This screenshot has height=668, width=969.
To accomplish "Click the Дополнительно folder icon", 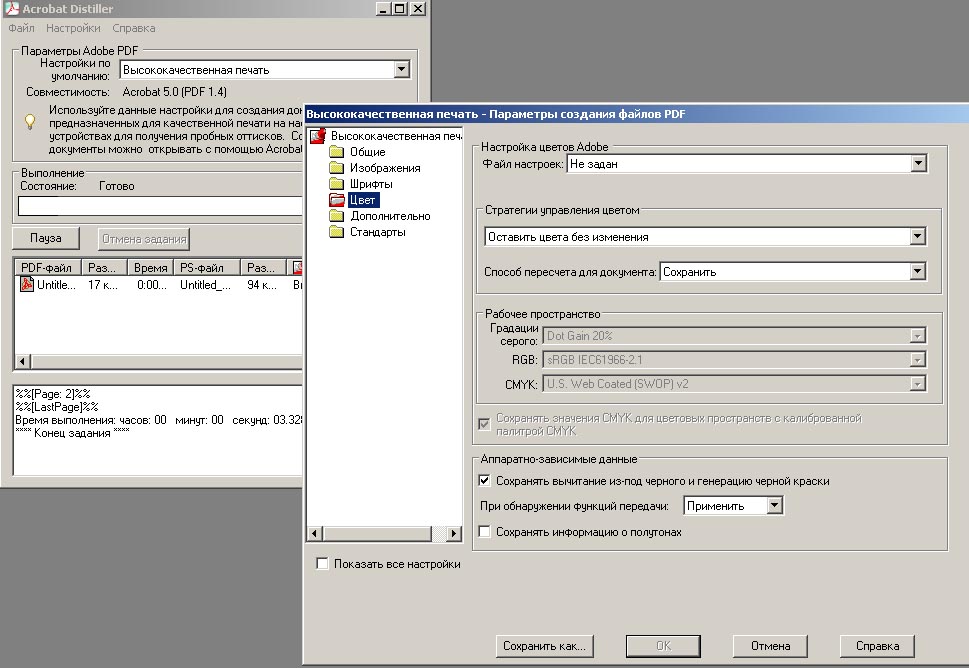I will [336, 216].
